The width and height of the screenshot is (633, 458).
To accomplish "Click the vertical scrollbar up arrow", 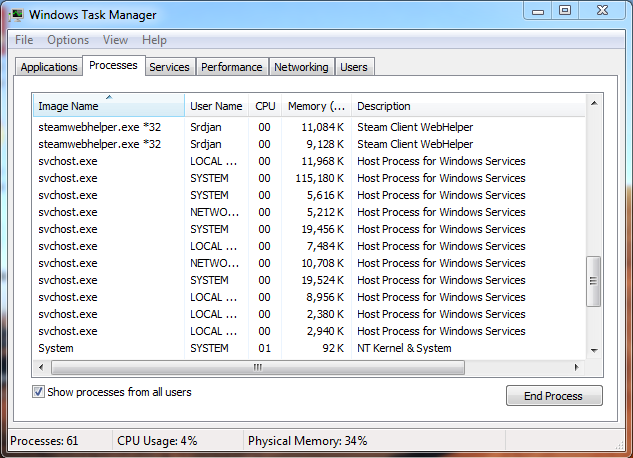I will 593,102.
